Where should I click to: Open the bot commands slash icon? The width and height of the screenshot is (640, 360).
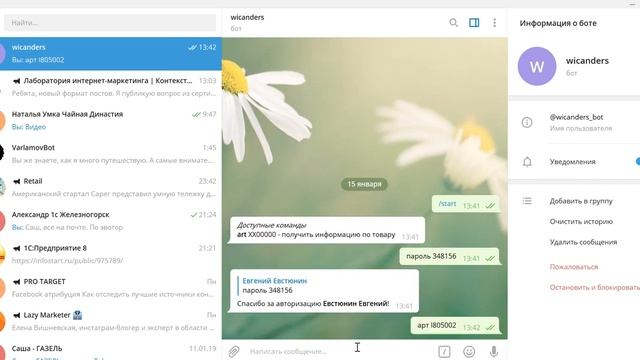pyautogui.click(x=444, y=351)
